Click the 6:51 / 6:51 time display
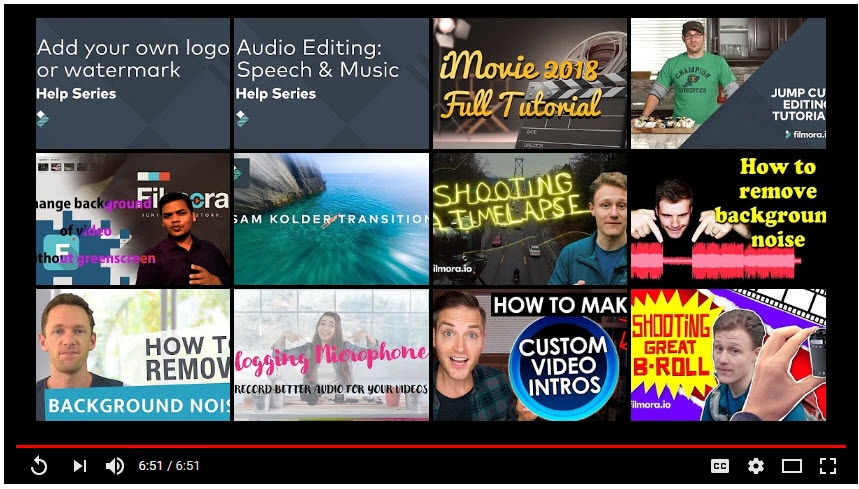This screenshot has width=859, height=489. [169, 466]
